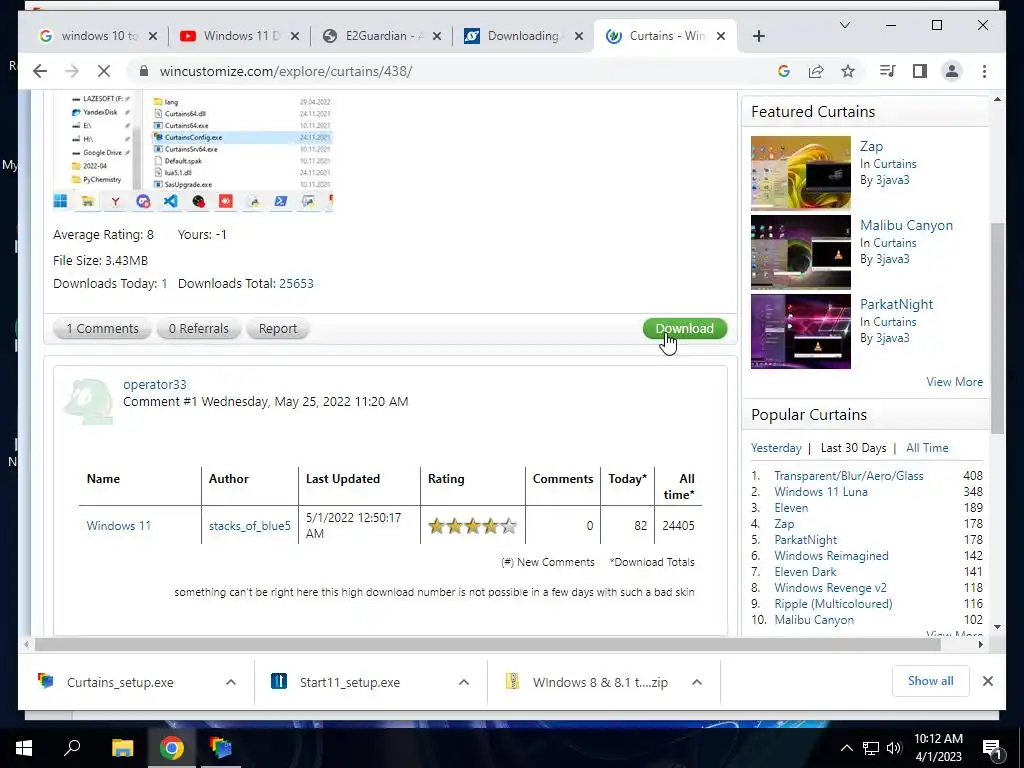Open the Zap curtain thumbnail

(x=801, y=172)
